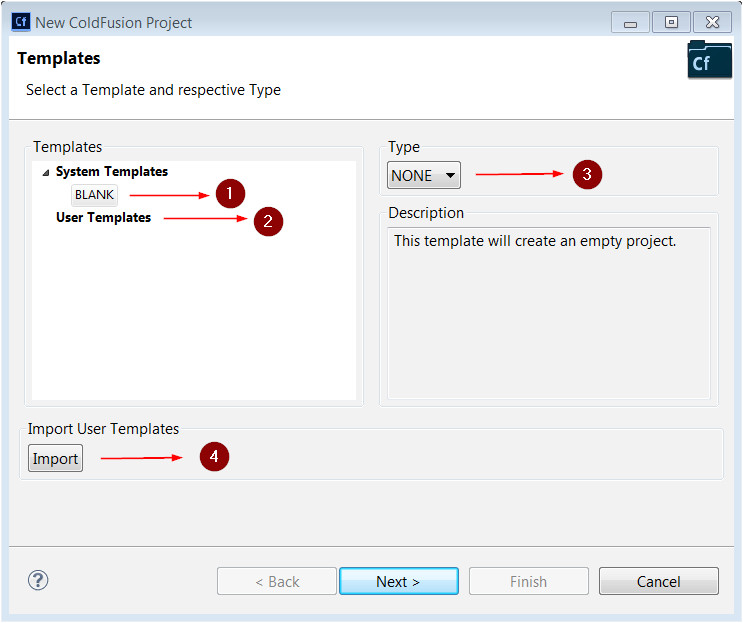Select the User Templates node
The width and height of the screenshot is (743, 623).
(103, 217)
